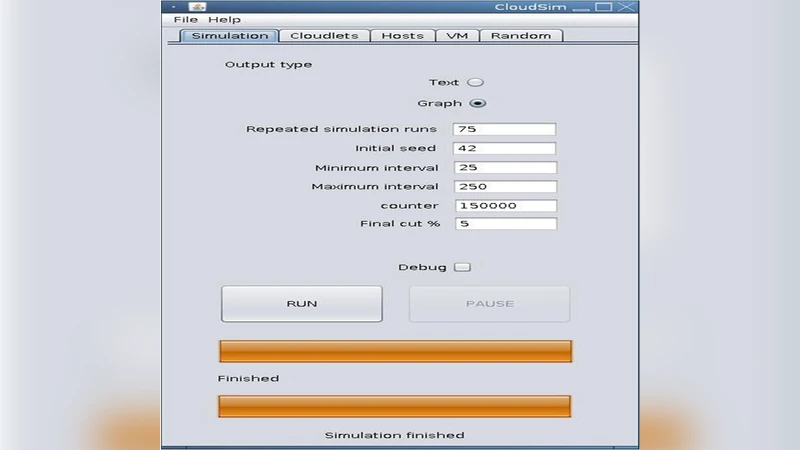Open the VM tab
The image size is (800, 450).
click(457, 36)
